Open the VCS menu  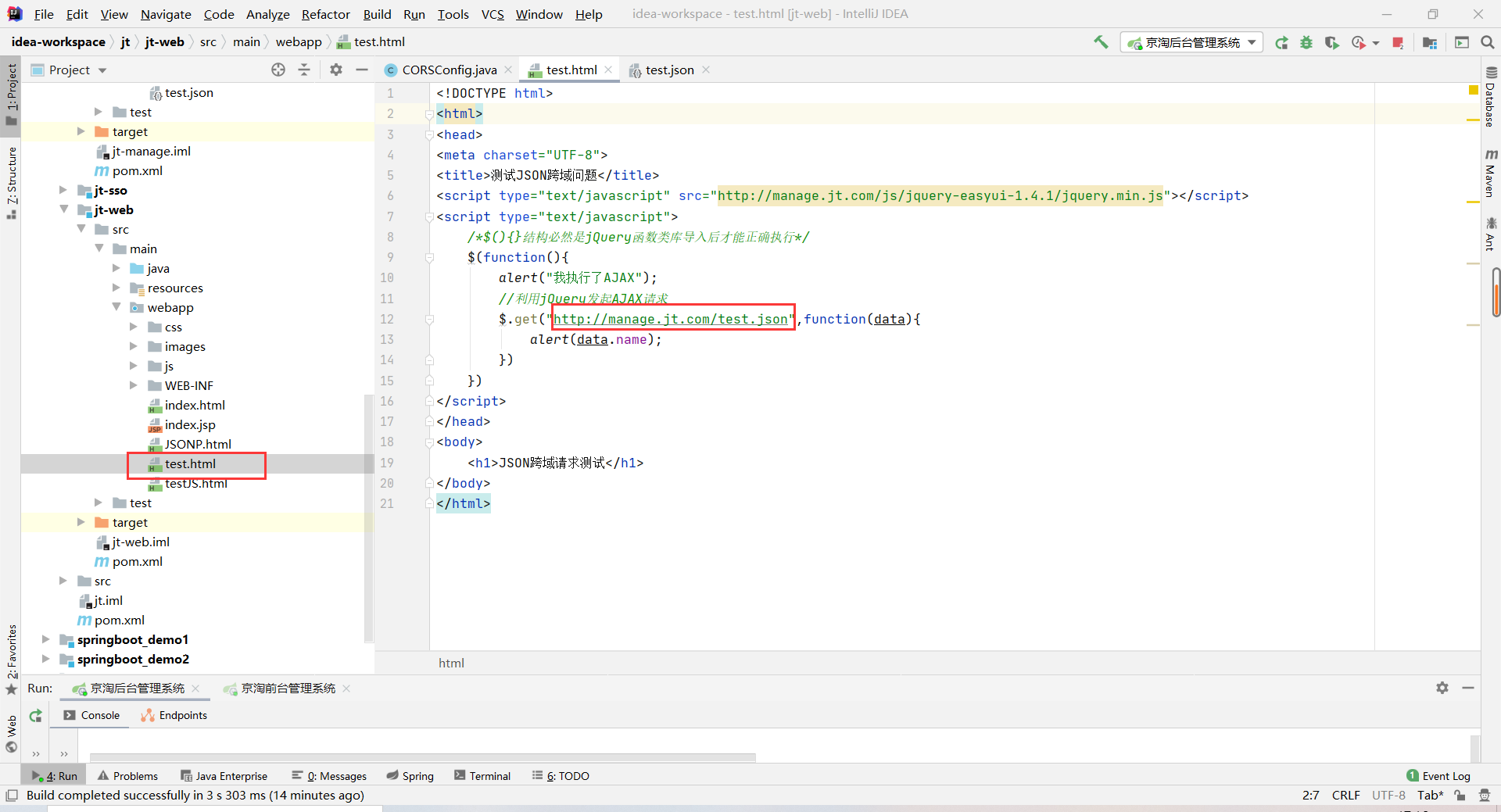pyautogui.click(x=493, y=14)
